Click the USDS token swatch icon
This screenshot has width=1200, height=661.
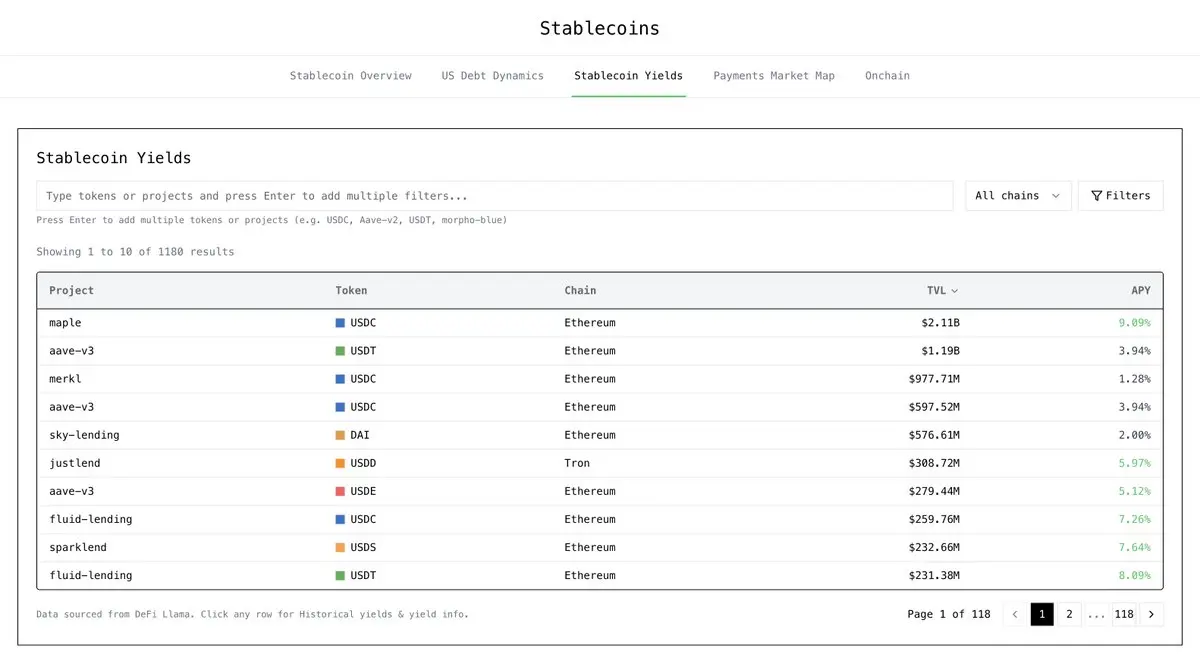pos(340,547)
